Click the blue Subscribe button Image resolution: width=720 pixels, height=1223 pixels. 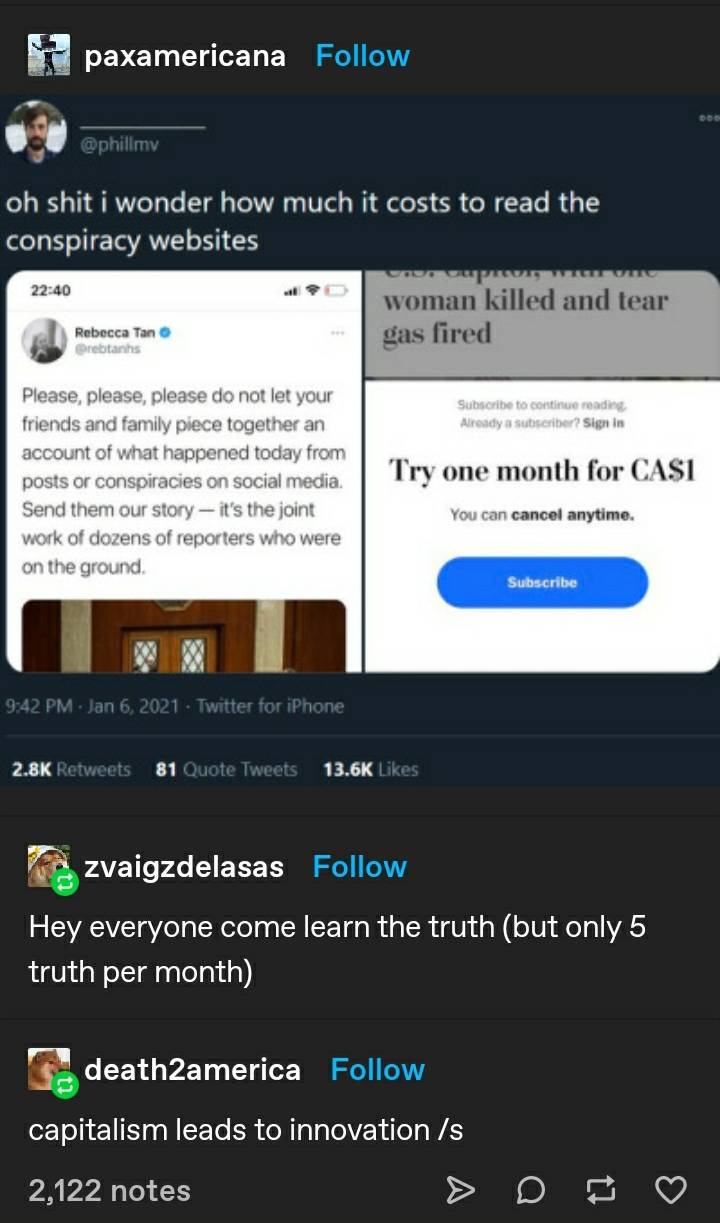tap(542, 582)
